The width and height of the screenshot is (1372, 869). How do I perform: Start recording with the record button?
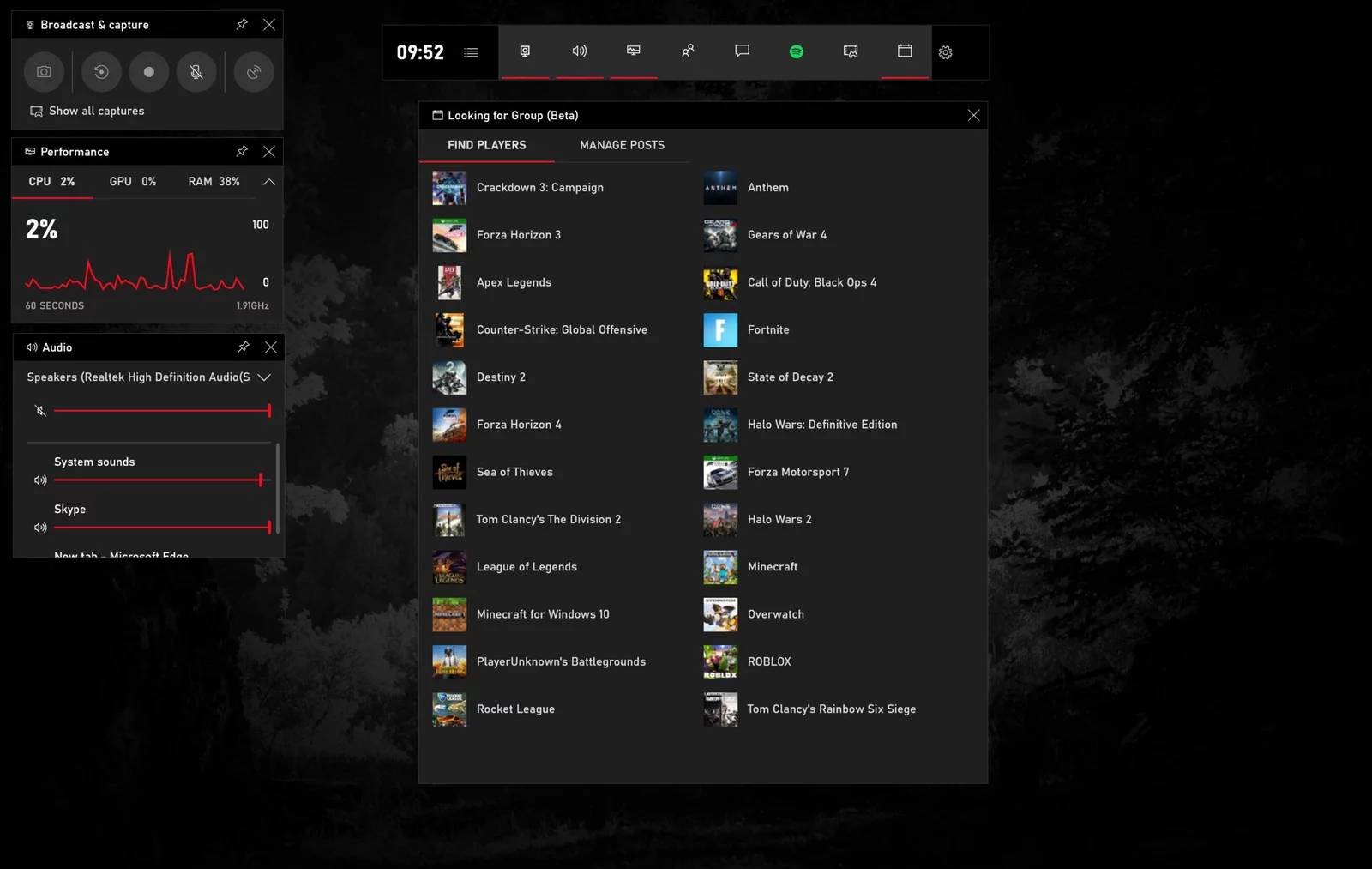pos(149,72)
